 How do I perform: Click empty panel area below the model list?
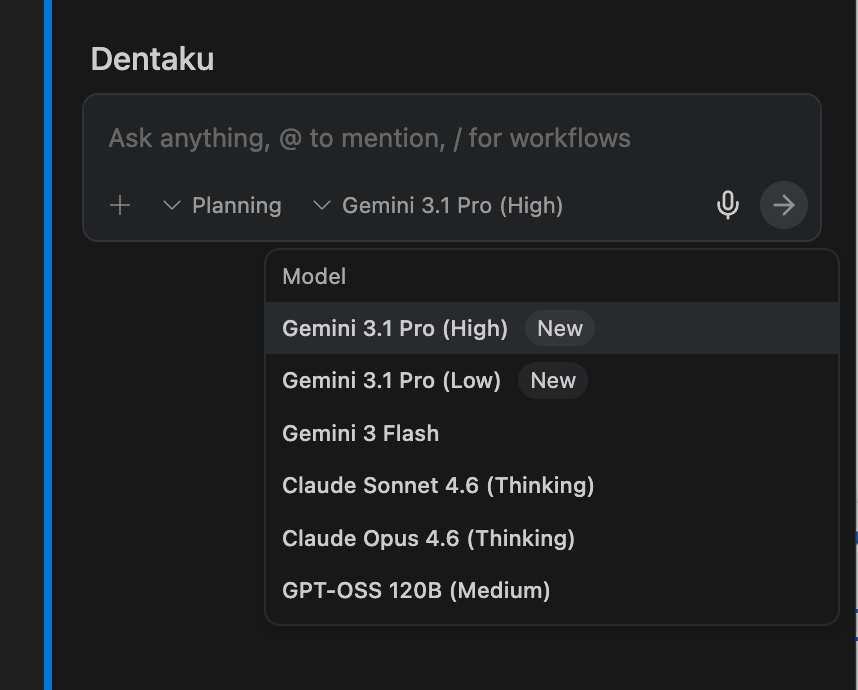(450, 658)
